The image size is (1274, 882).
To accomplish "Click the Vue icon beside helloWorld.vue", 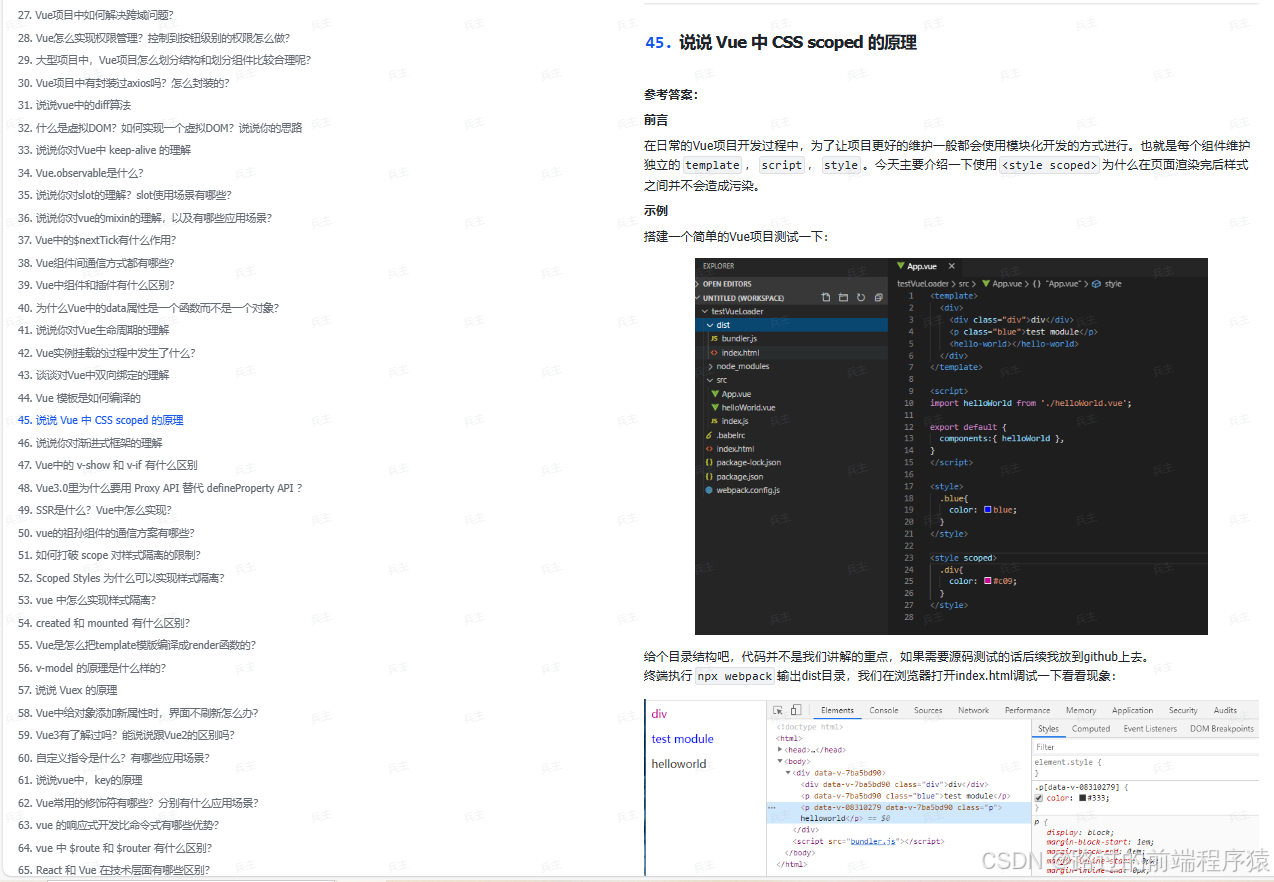I will pyautogui.click(x=715, y=407).
